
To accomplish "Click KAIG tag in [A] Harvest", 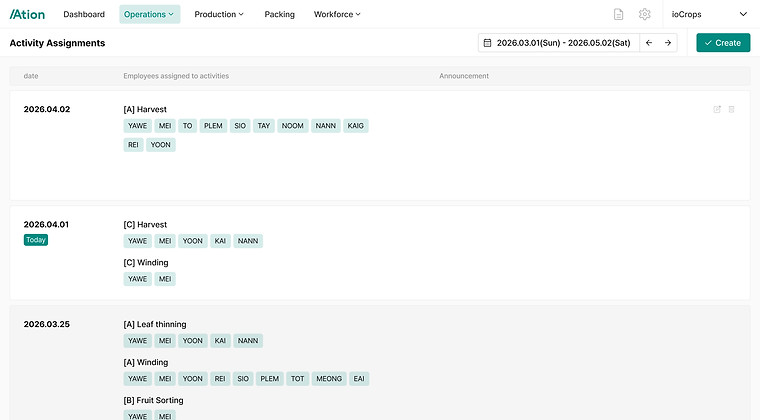I will (x=356, y=126).
